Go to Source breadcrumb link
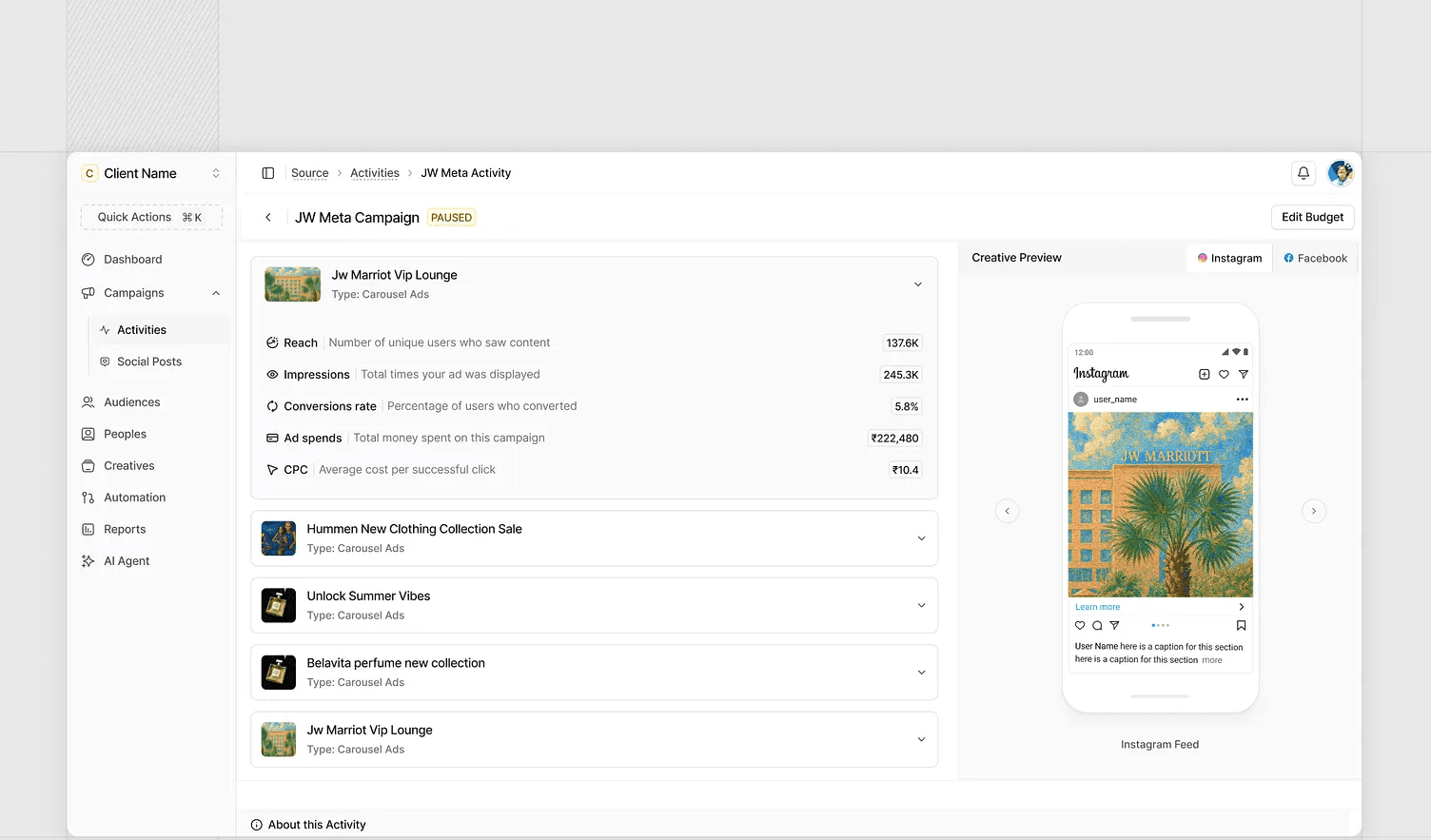Screen dimensions: 1431x840 pyautogui.click(x=310, y=173)
